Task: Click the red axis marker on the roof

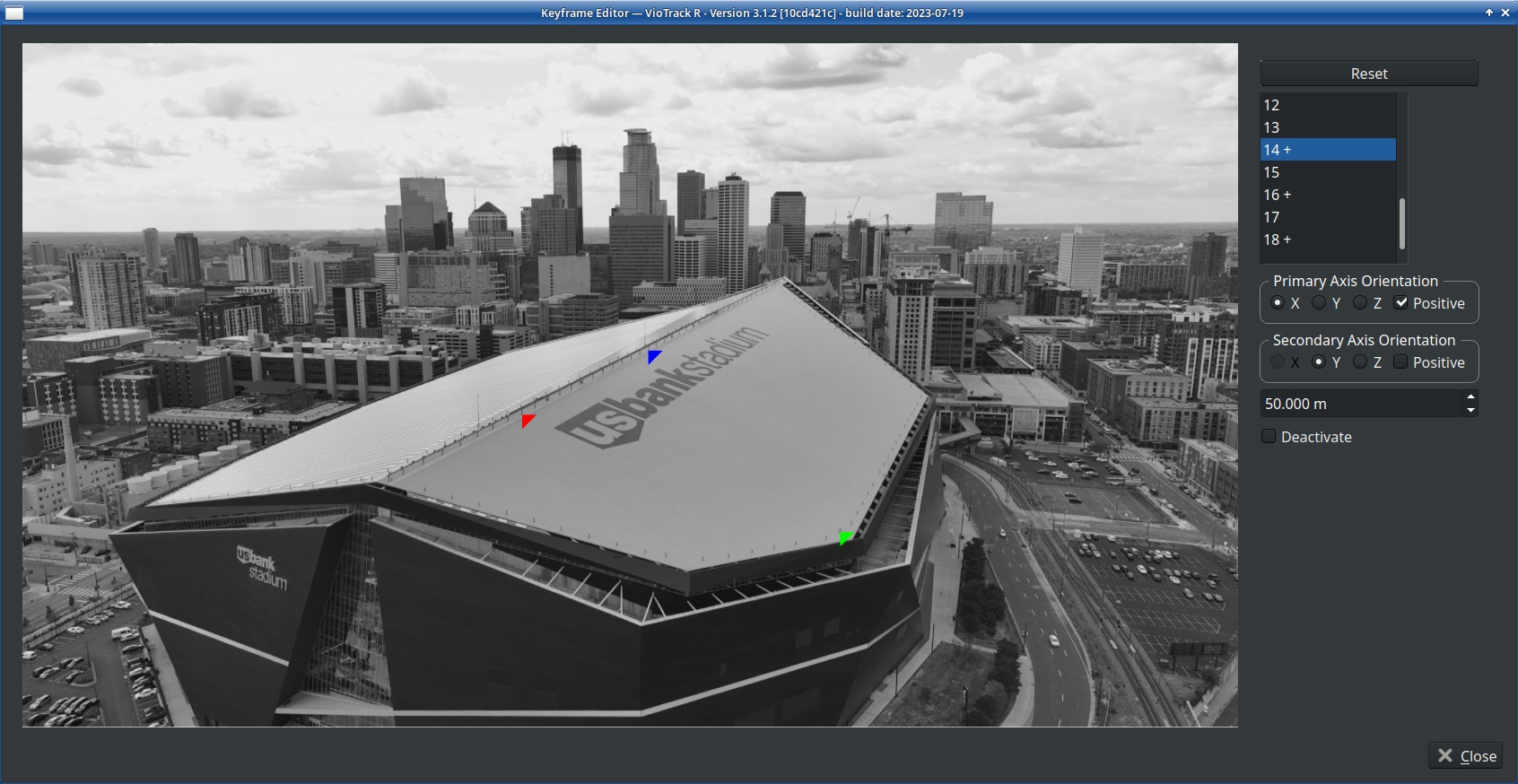Action: pyautogui.click(x=528, y=420)
